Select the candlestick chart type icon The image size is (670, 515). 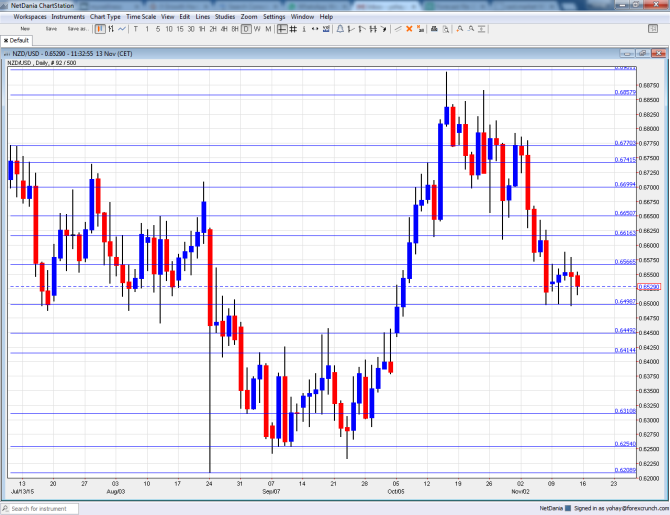(x=100, y=29)
